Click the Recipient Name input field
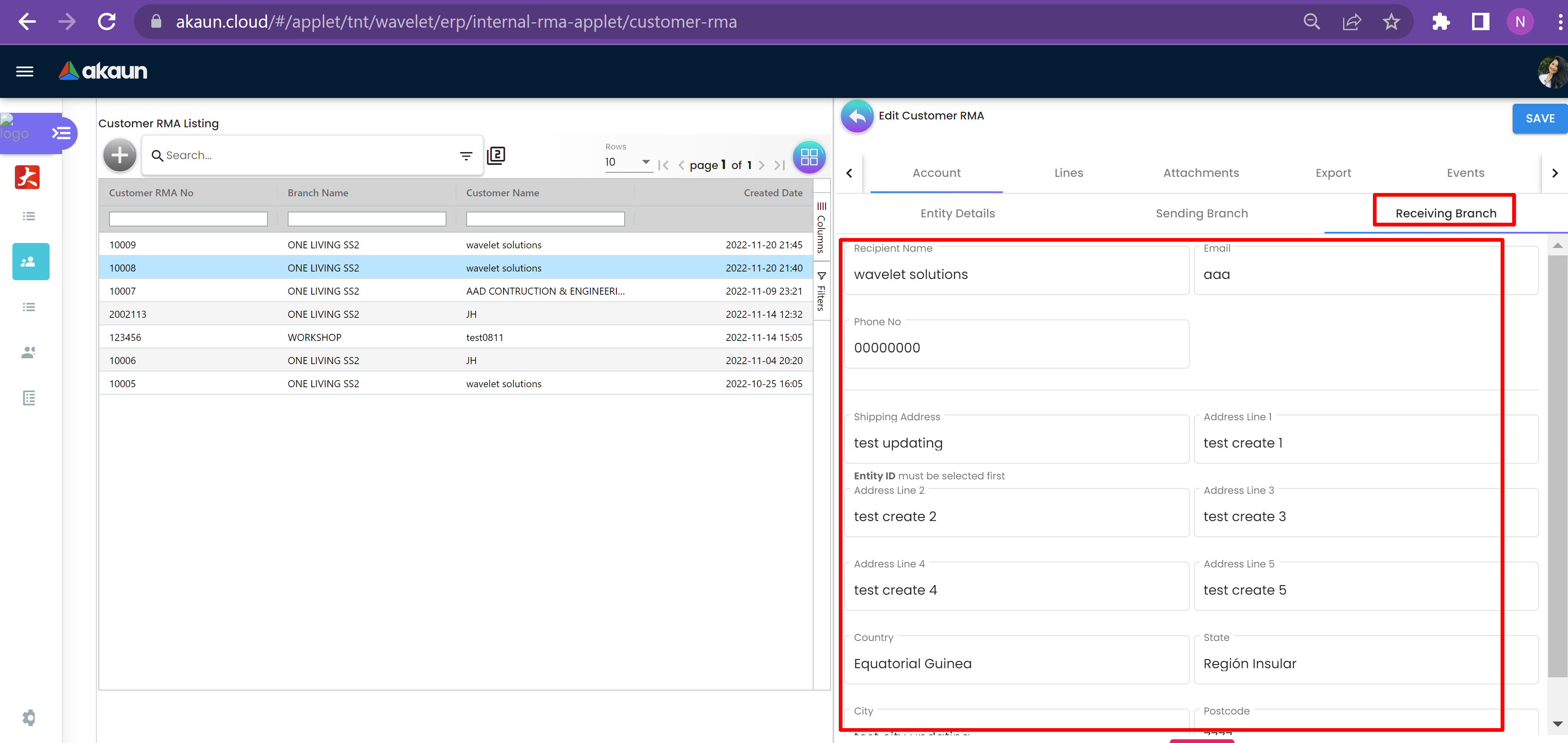The image size is (1568, 743). 1016,274
